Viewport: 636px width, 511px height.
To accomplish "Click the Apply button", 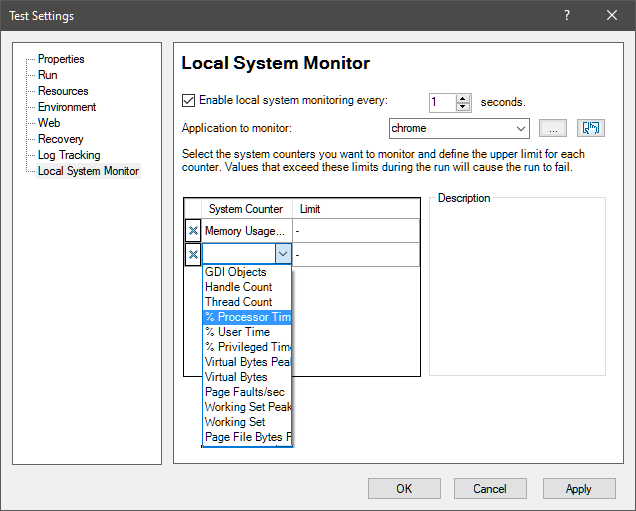I will tap(579, 489).
